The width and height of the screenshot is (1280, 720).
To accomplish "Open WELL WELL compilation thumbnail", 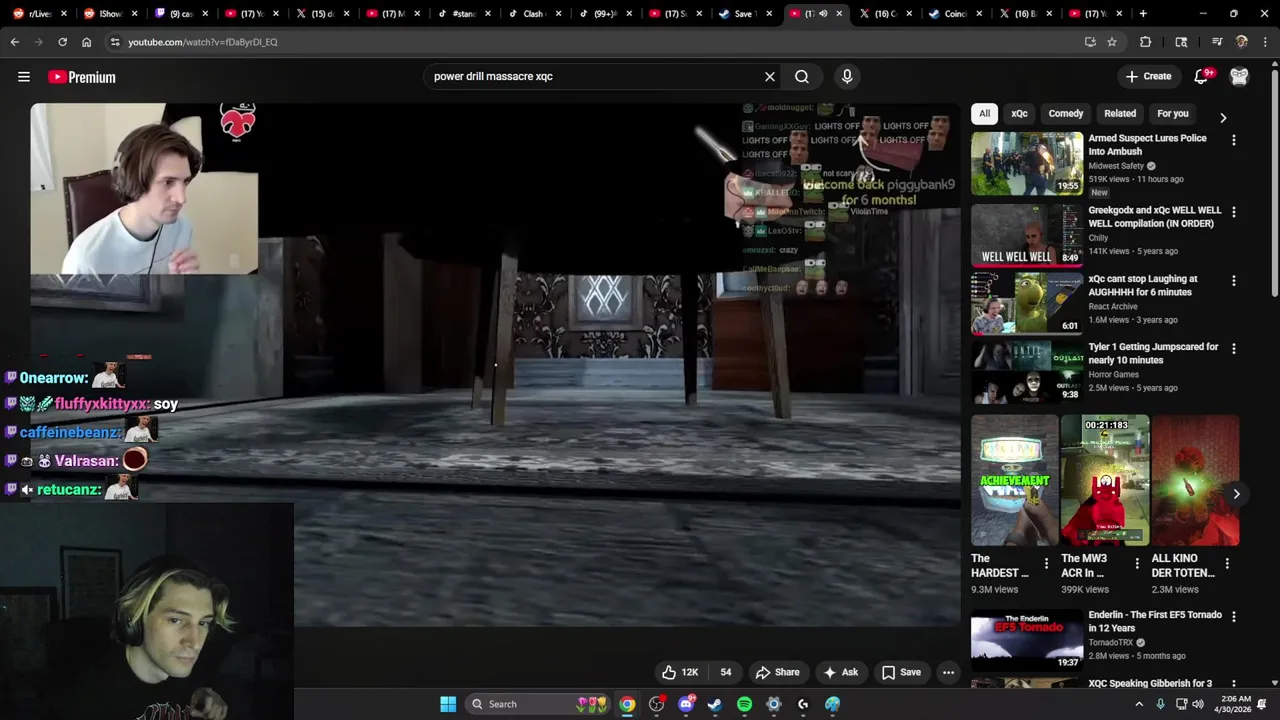I will coord(1027,235).
